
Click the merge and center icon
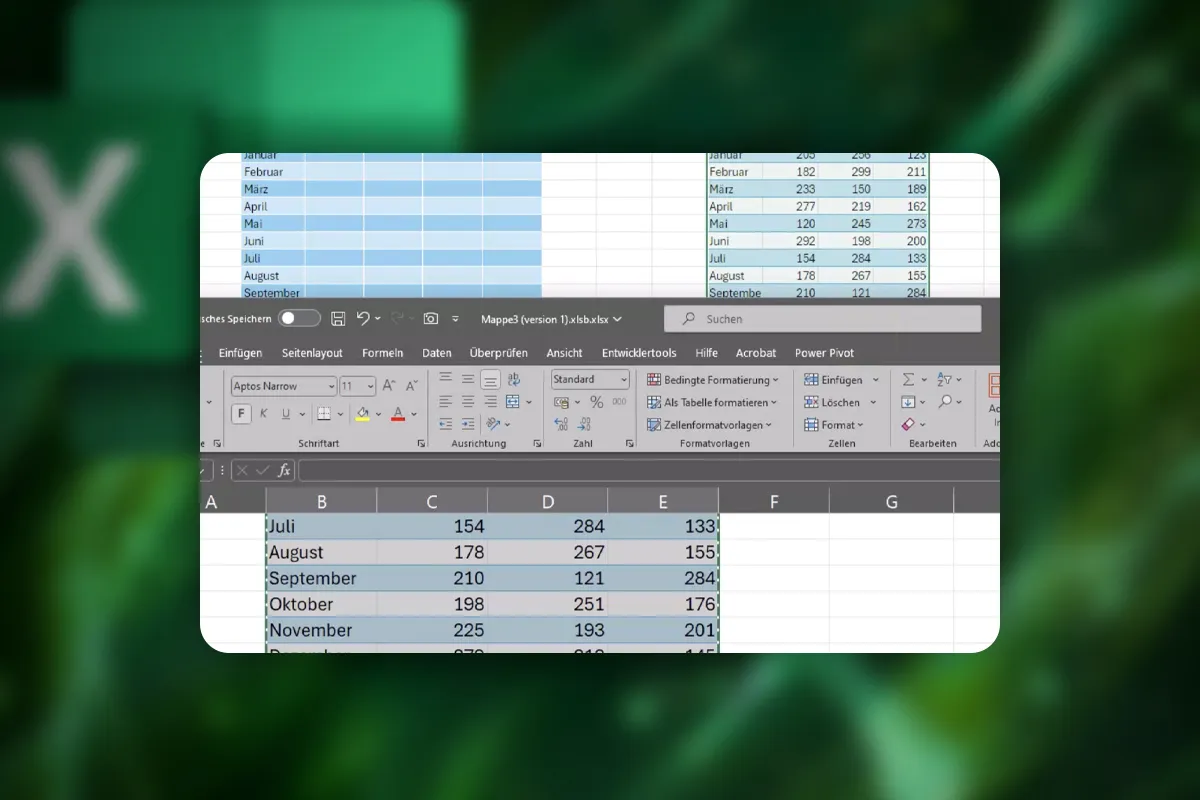513,402
